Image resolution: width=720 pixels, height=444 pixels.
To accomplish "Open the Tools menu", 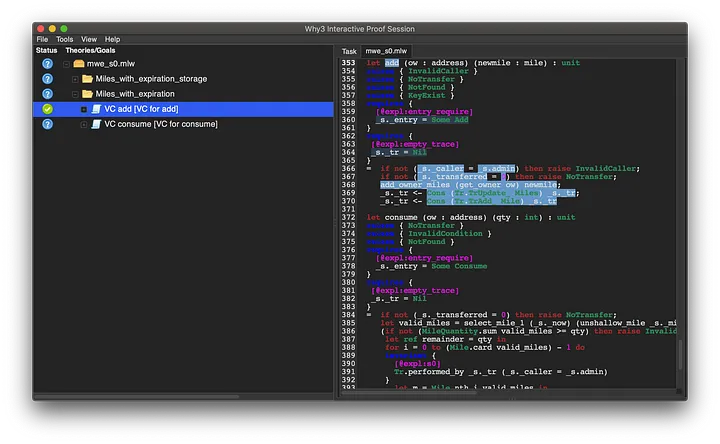I will pyautogui.click(x=64, y=39).
